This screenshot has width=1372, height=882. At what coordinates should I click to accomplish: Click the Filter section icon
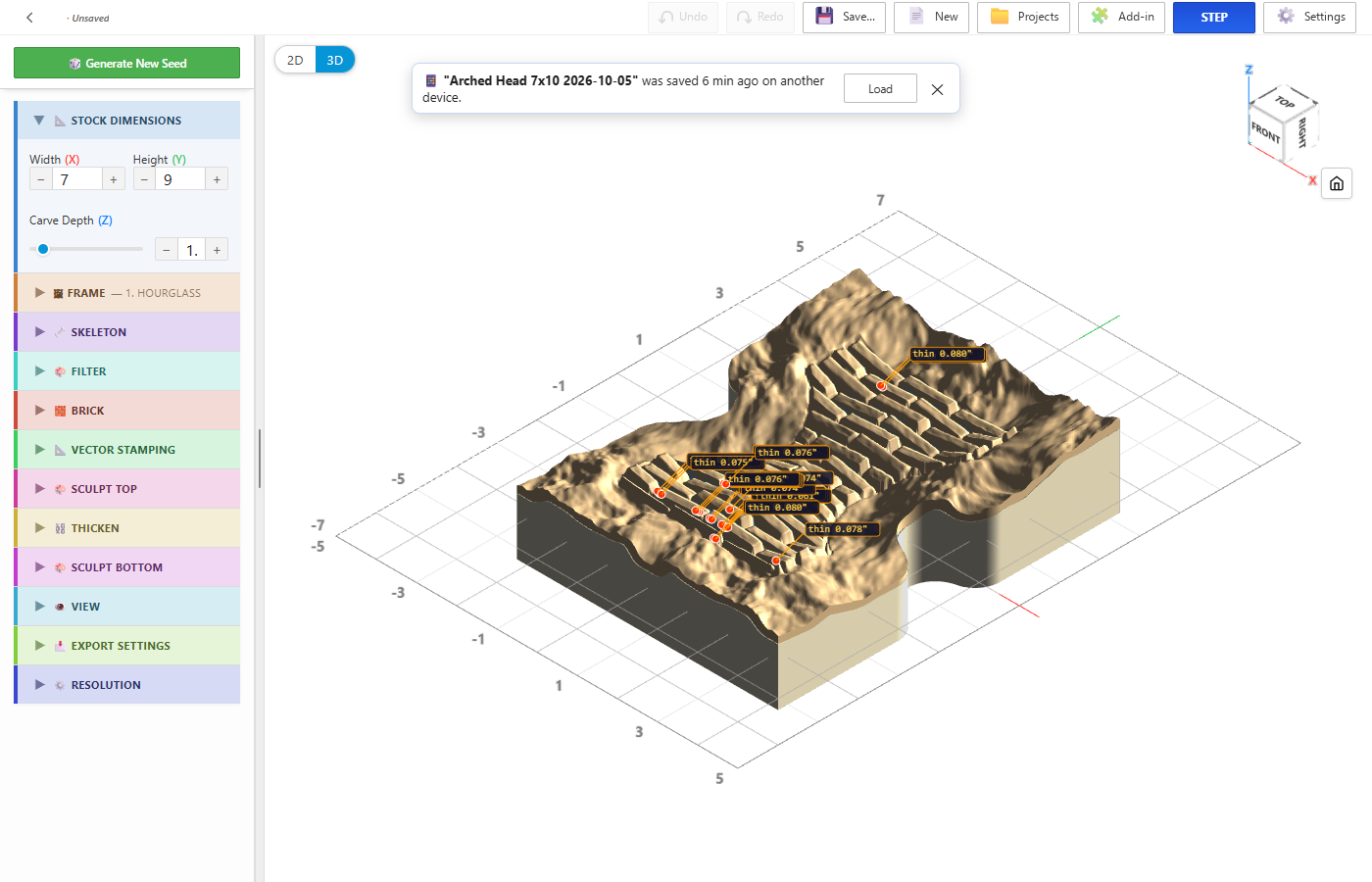coord(60,371)
